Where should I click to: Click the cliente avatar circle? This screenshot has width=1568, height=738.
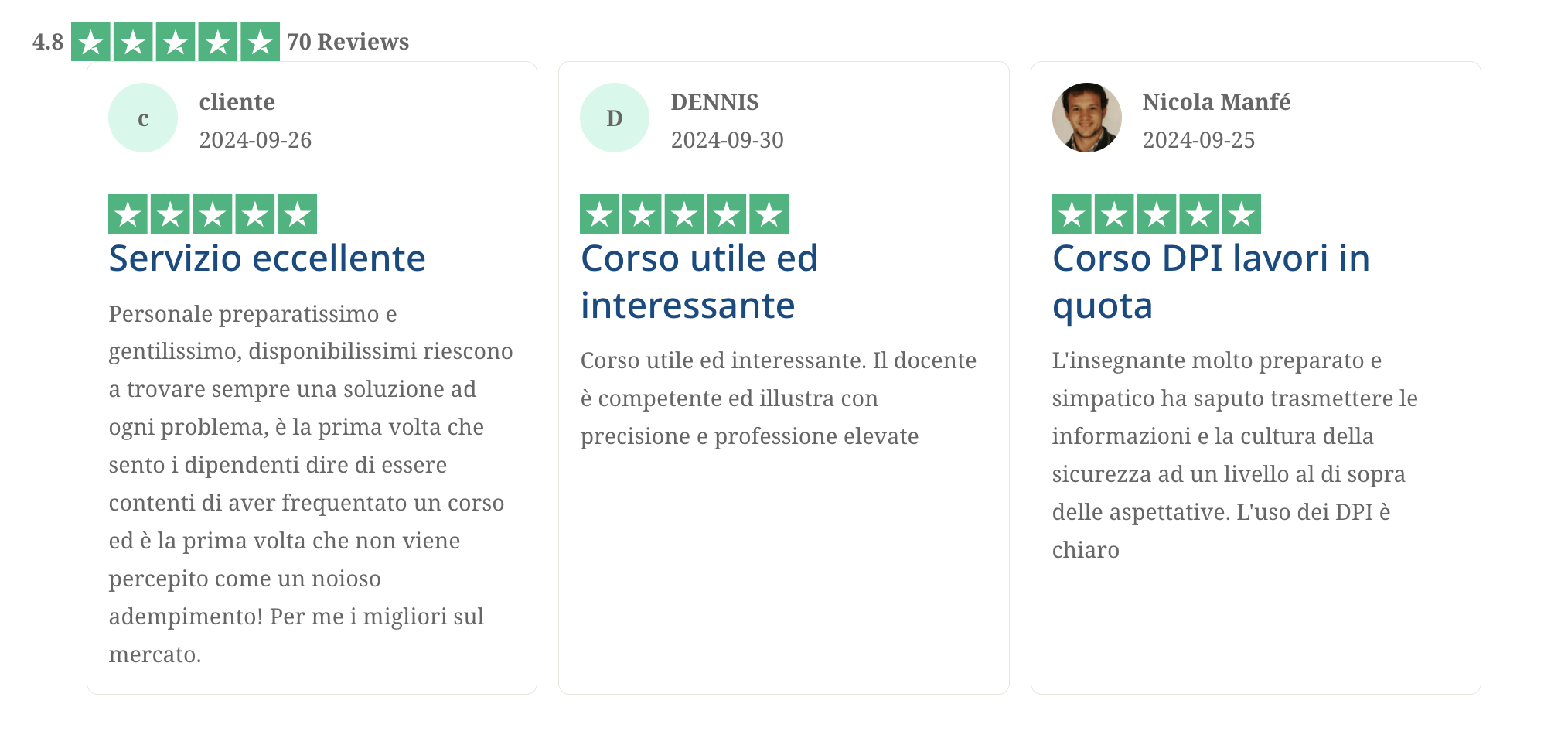click(x=143, y=118)
